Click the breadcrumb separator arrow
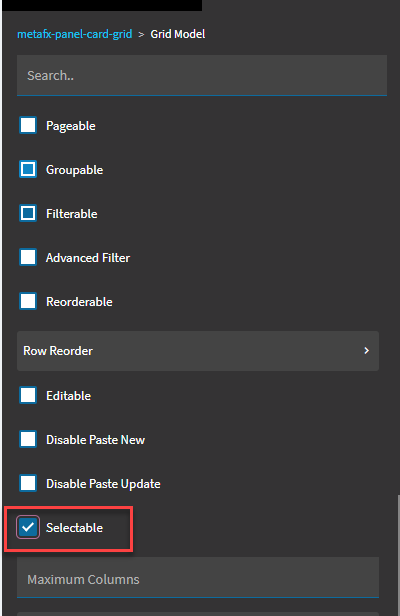The height and width of the screenshot is (616, 400). click(x=141, y=35)
